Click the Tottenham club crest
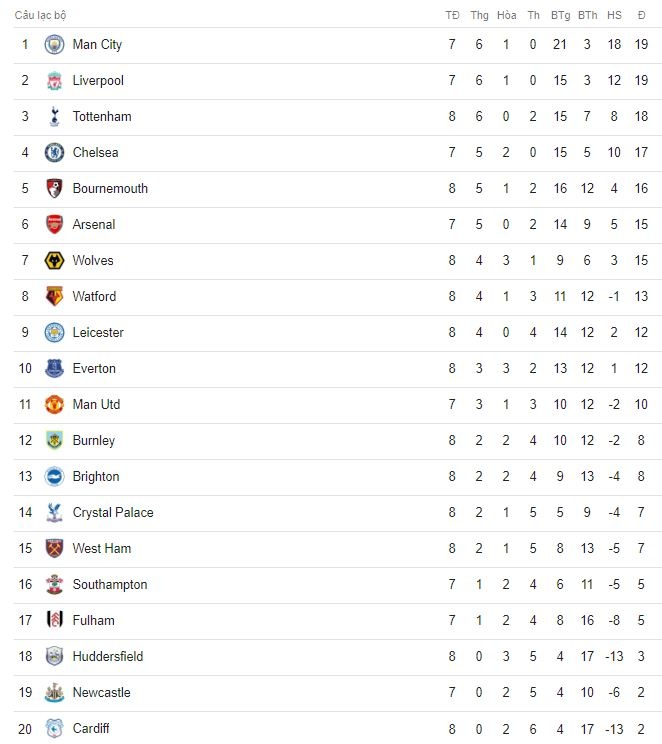 pos(54,117)
